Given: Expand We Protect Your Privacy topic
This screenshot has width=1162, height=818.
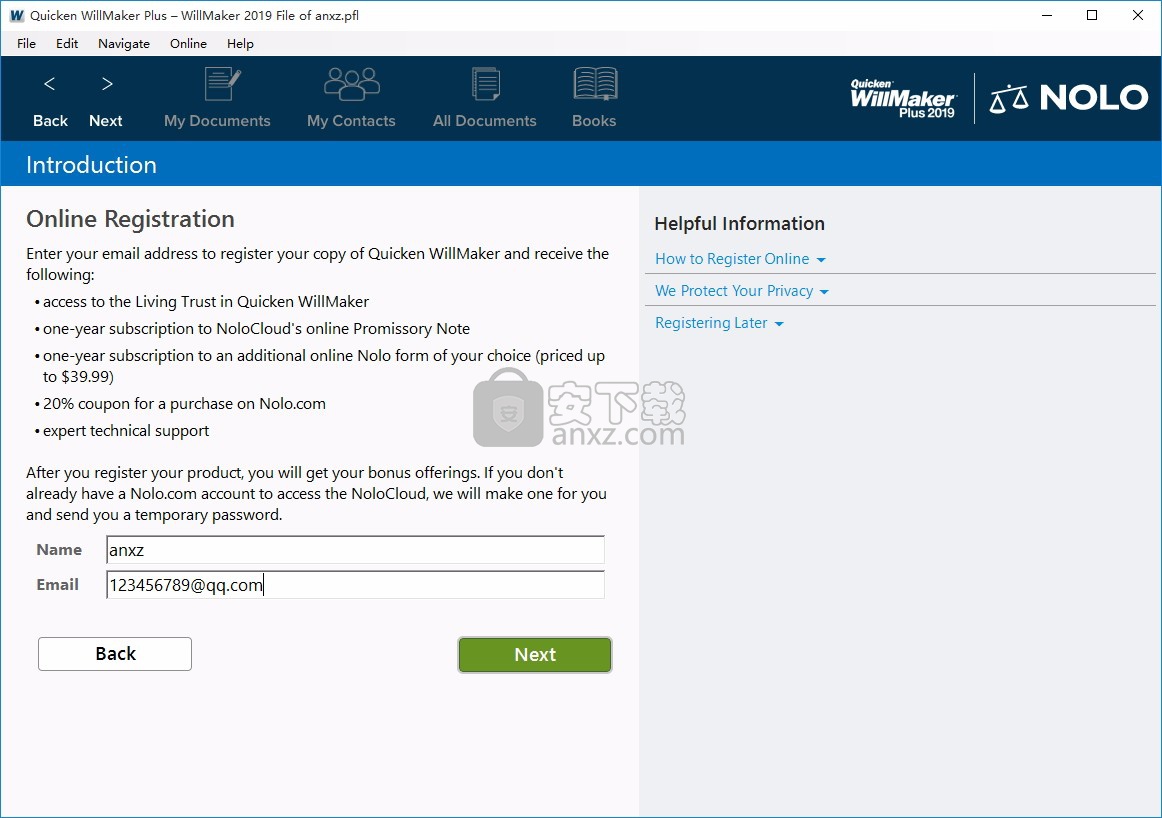Looking at the screenshot, I should pos(742,290).
